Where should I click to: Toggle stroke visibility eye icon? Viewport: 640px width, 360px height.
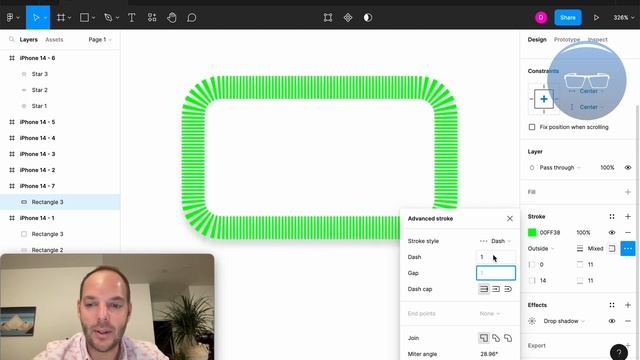(x=612, y=232)
